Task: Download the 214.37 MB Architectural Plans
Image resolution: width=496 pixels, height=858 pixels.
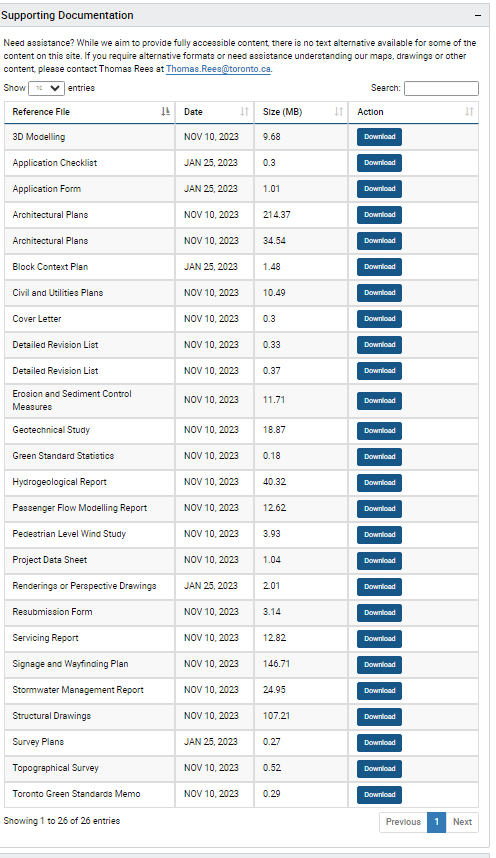Action: coord(379,214)
